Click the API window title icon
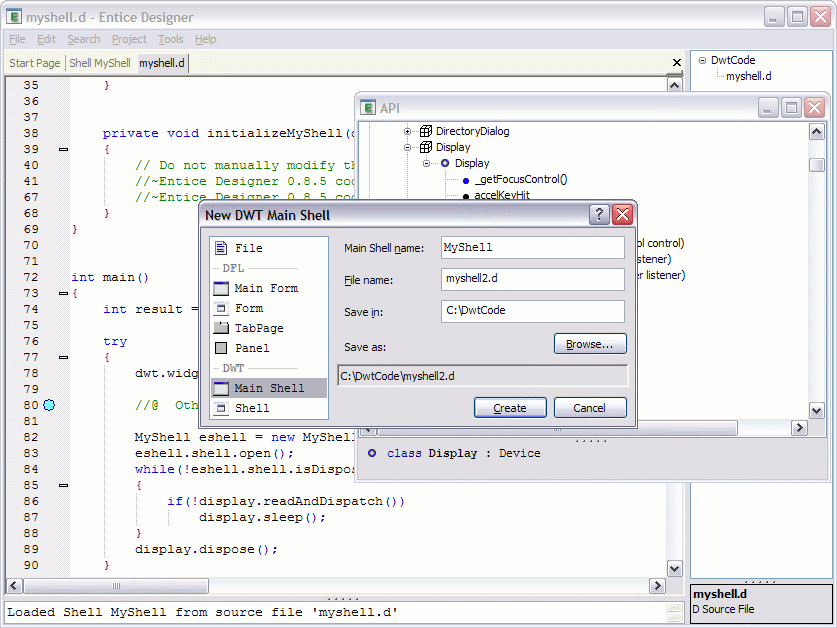The image size is (837, 628). coord(368,107)
